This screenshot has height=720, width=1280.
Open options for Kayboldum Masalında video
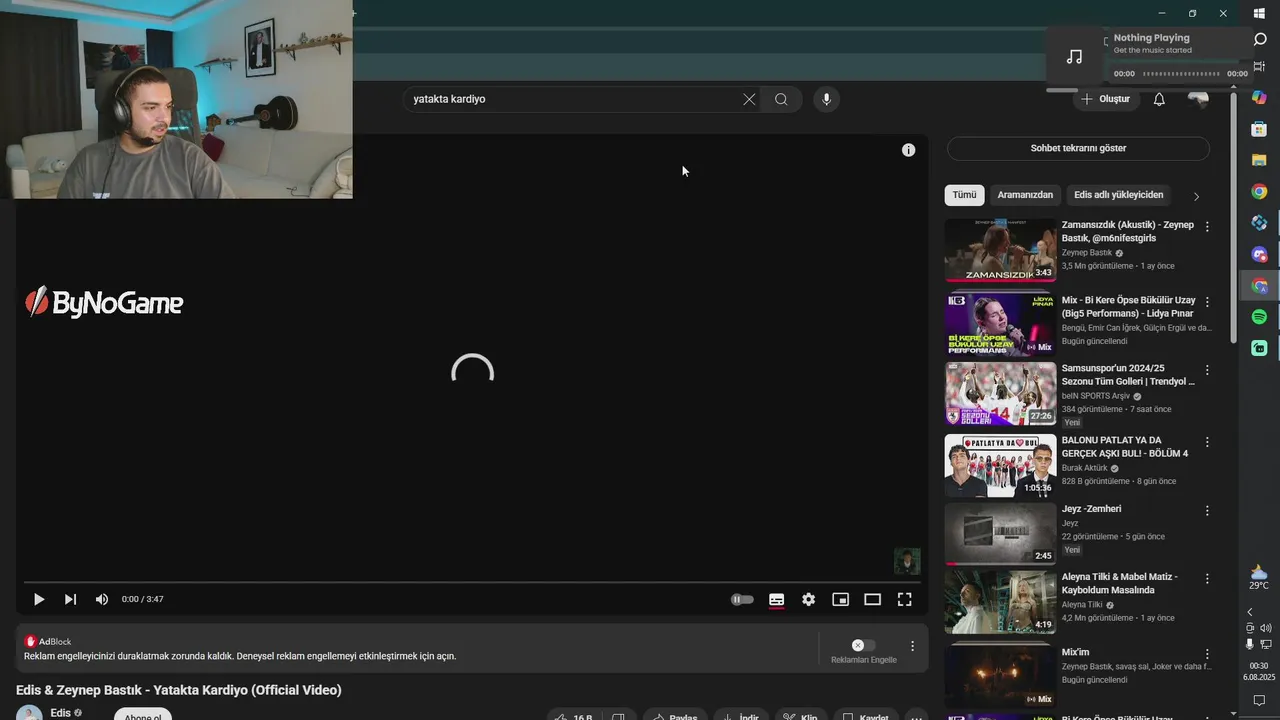(1207, 578)
